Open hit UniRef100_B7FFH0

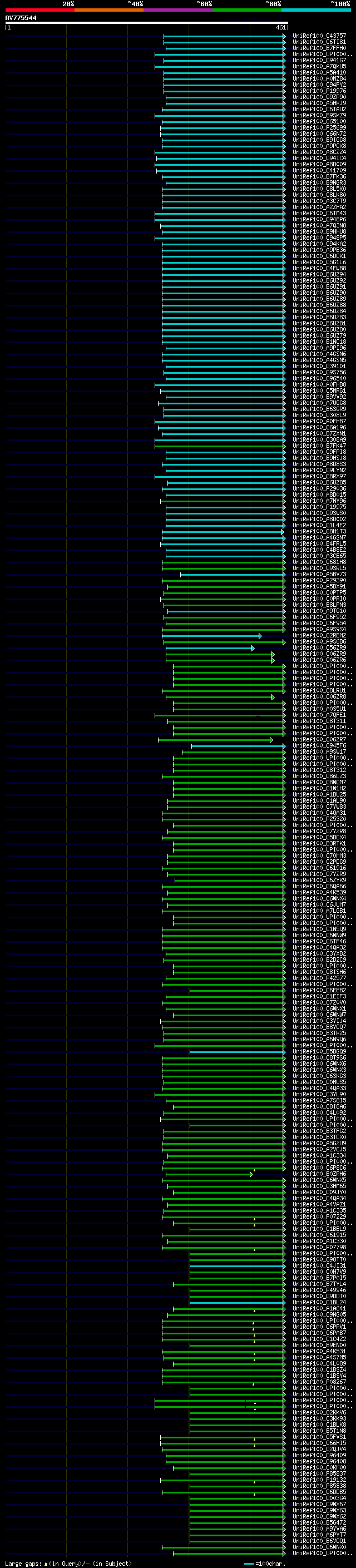[319, 48]
